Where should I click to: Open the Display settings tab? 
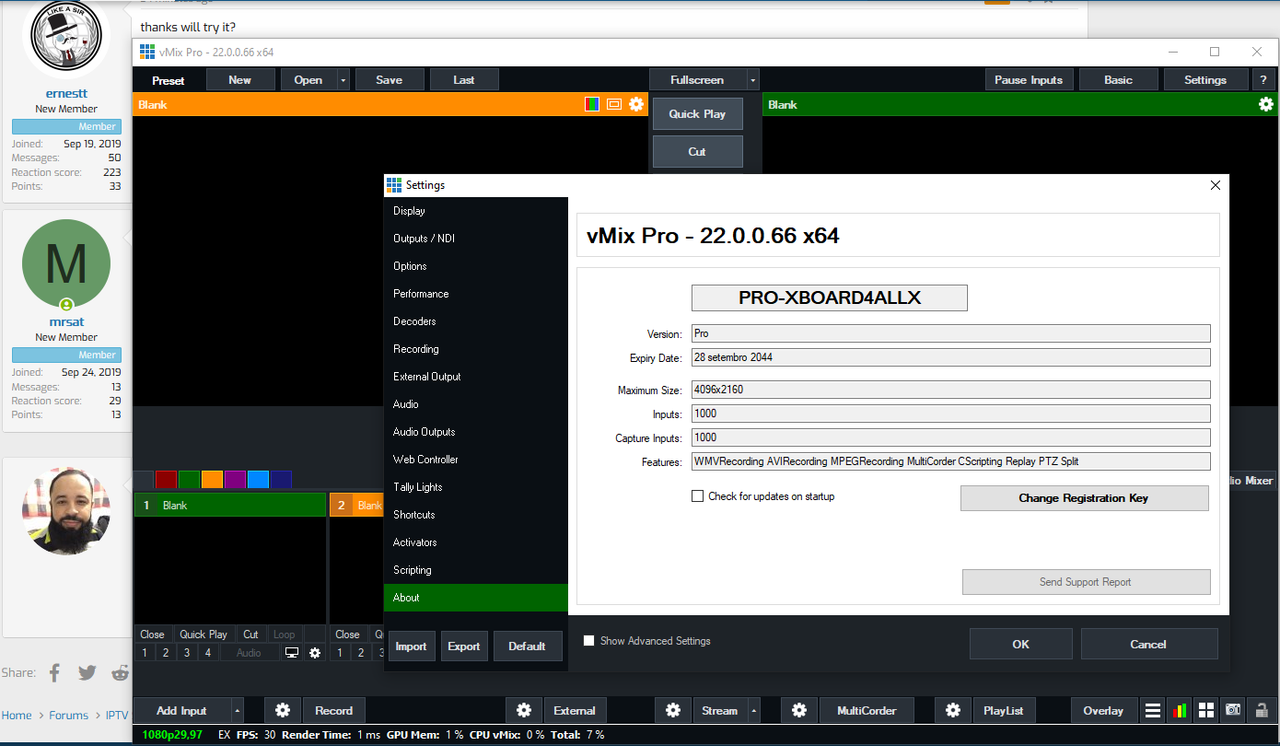(476, 211)
